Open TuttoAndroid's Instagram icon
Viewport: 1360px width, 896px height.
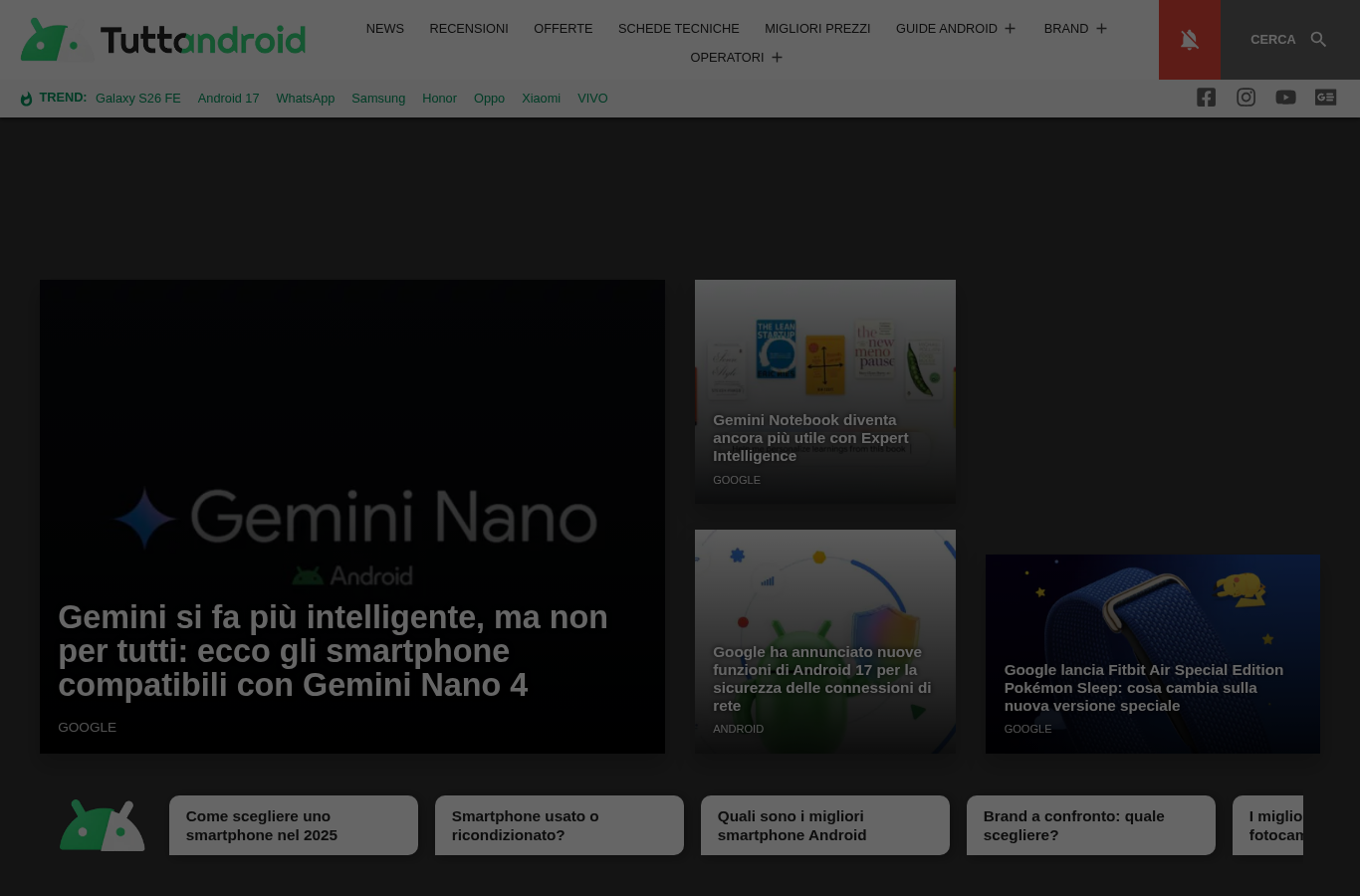[1246, 98]
